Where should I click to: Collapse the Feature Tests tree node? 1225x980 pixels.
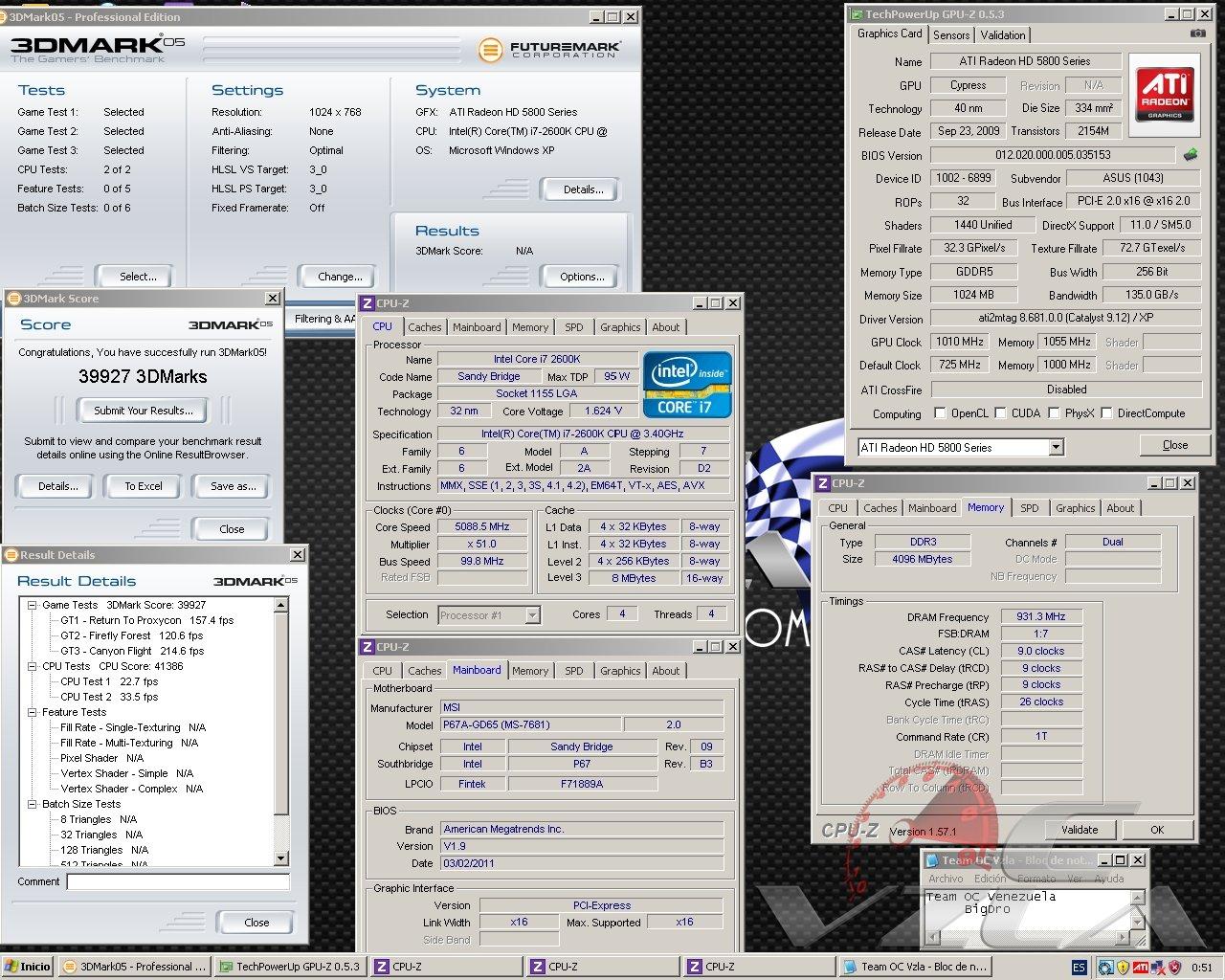tap(32, 712)
